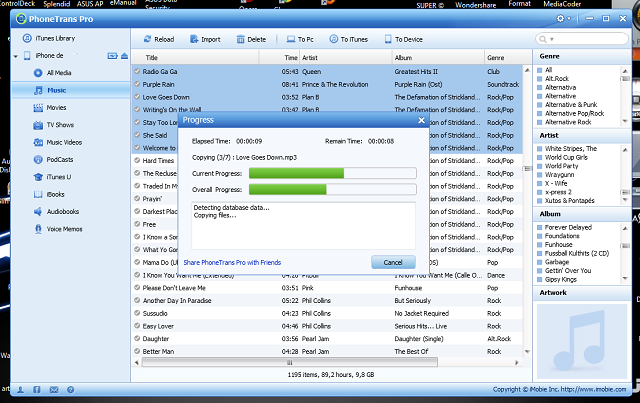This screenshot has height=403, width=640.
Task: Cancel the copying progress
Action: pos(393,262)
